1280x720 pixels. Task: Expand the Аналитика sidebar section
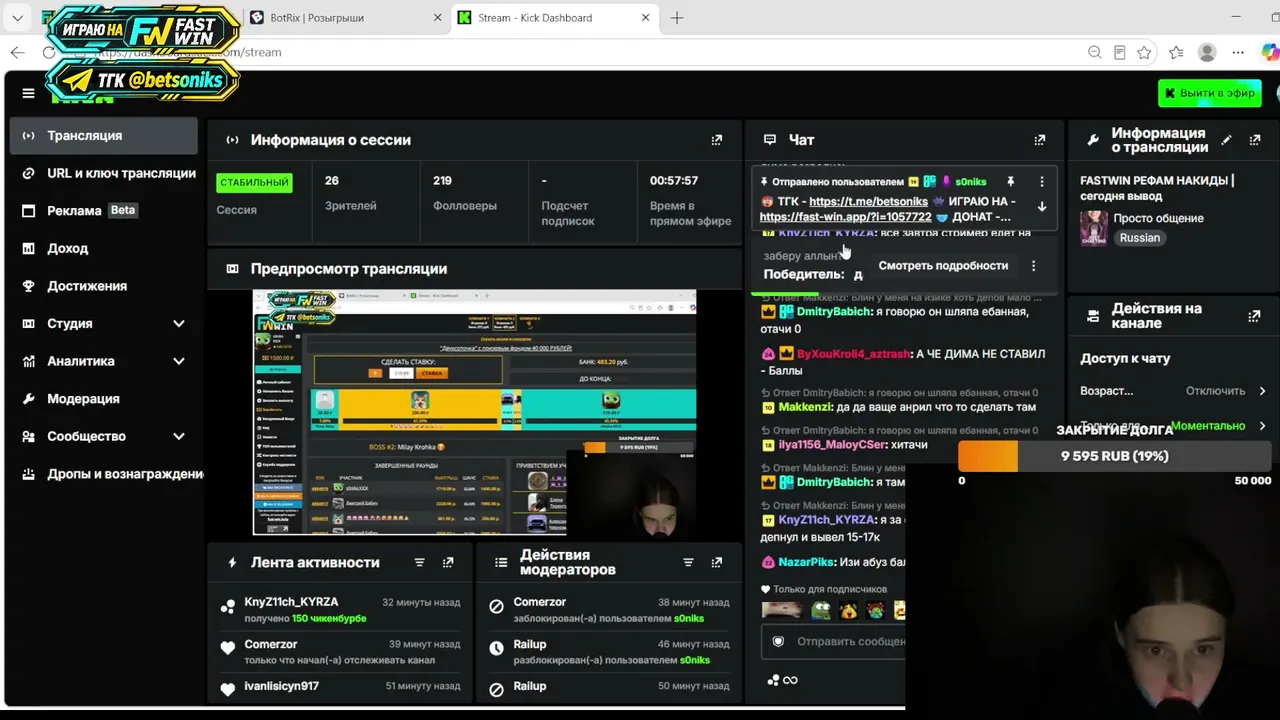pyautogui.click(x=179, y=361)
